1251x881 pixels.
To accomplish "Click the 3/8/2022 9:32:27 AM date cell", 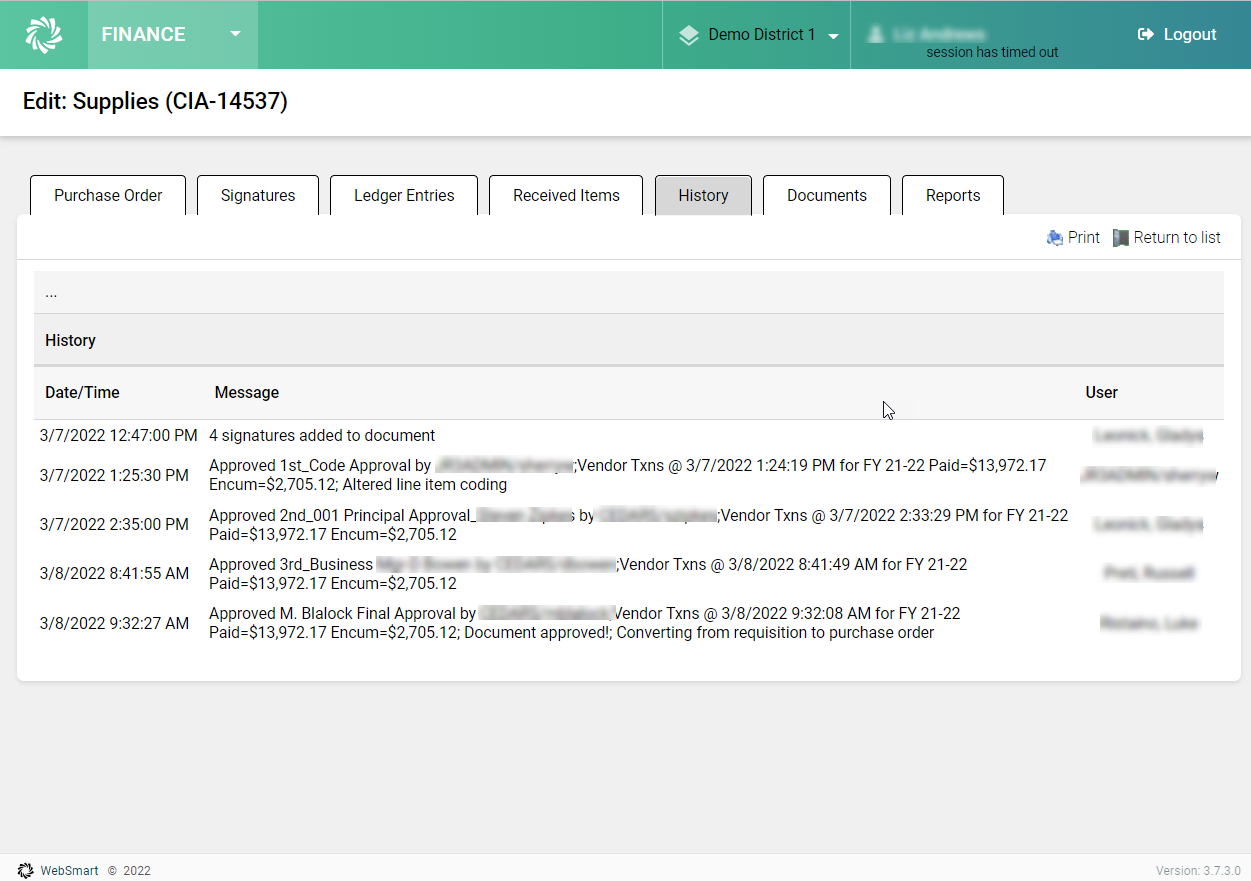I will tap(114, 623).
